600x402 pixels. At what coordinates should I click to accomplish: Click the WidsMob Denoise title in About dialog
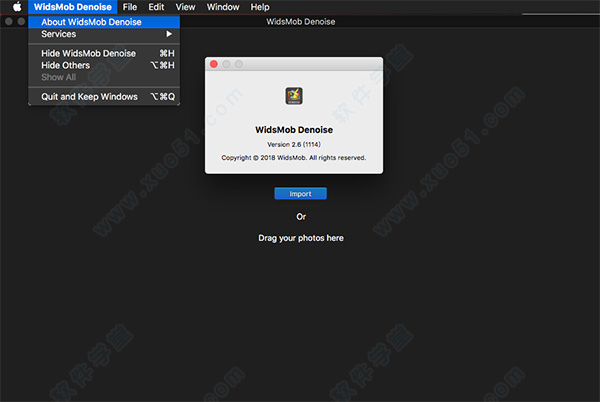coord(294,130)
